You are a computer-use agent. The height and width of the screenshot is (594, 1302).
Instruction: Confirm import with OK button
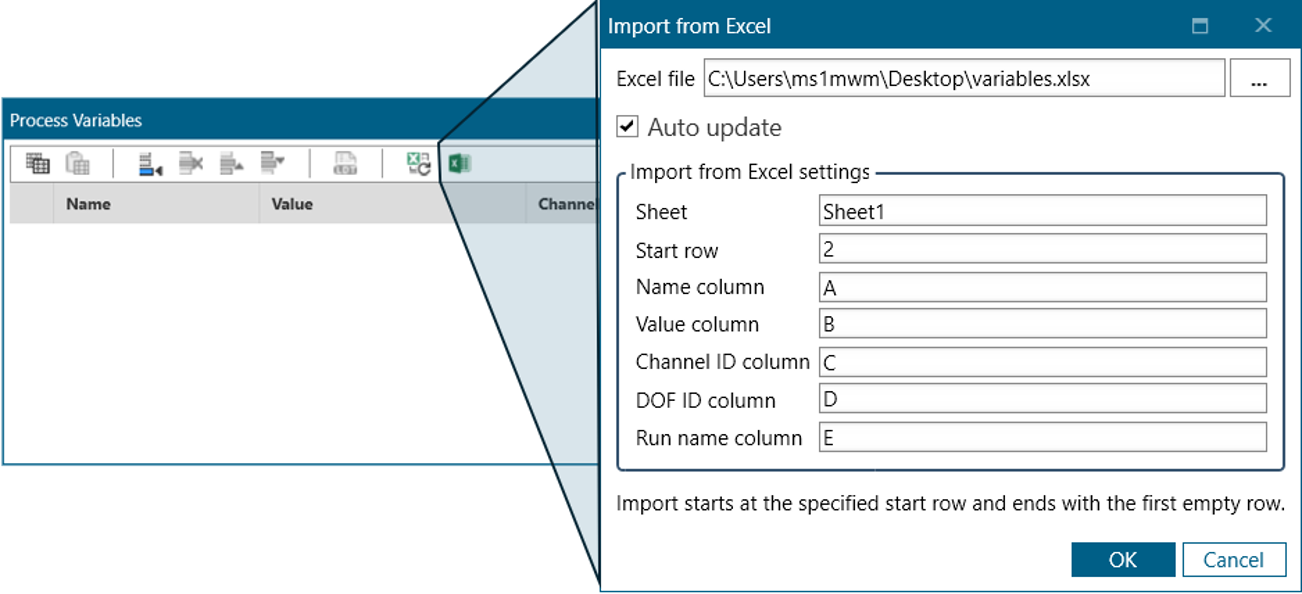pos(1122,560)
